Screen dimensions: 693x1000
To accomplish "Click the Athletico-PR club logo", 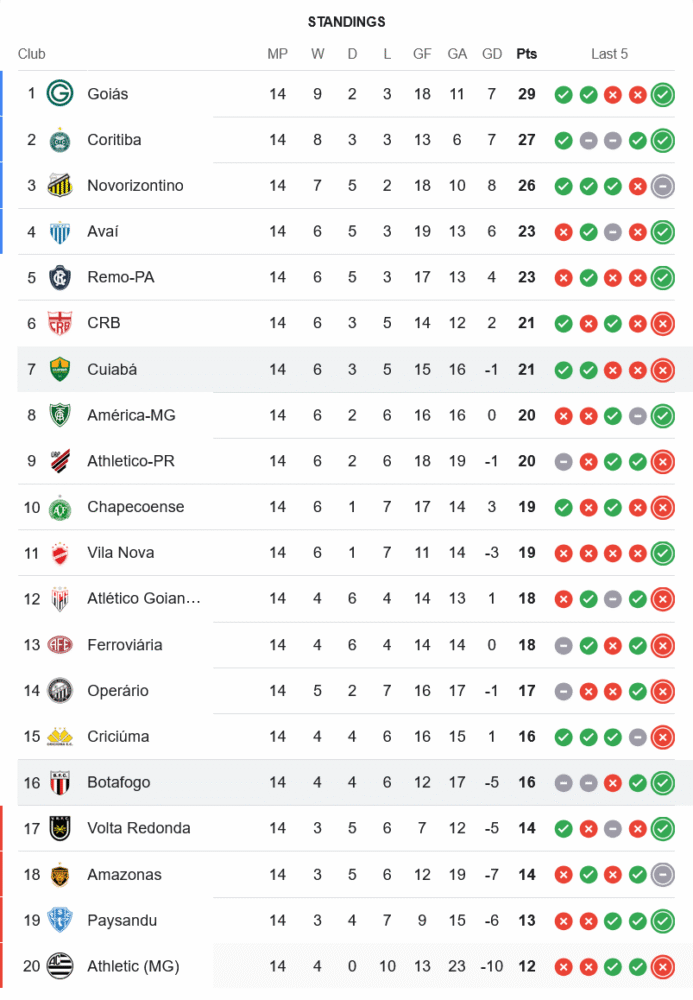I will click(x=60, y=461).
